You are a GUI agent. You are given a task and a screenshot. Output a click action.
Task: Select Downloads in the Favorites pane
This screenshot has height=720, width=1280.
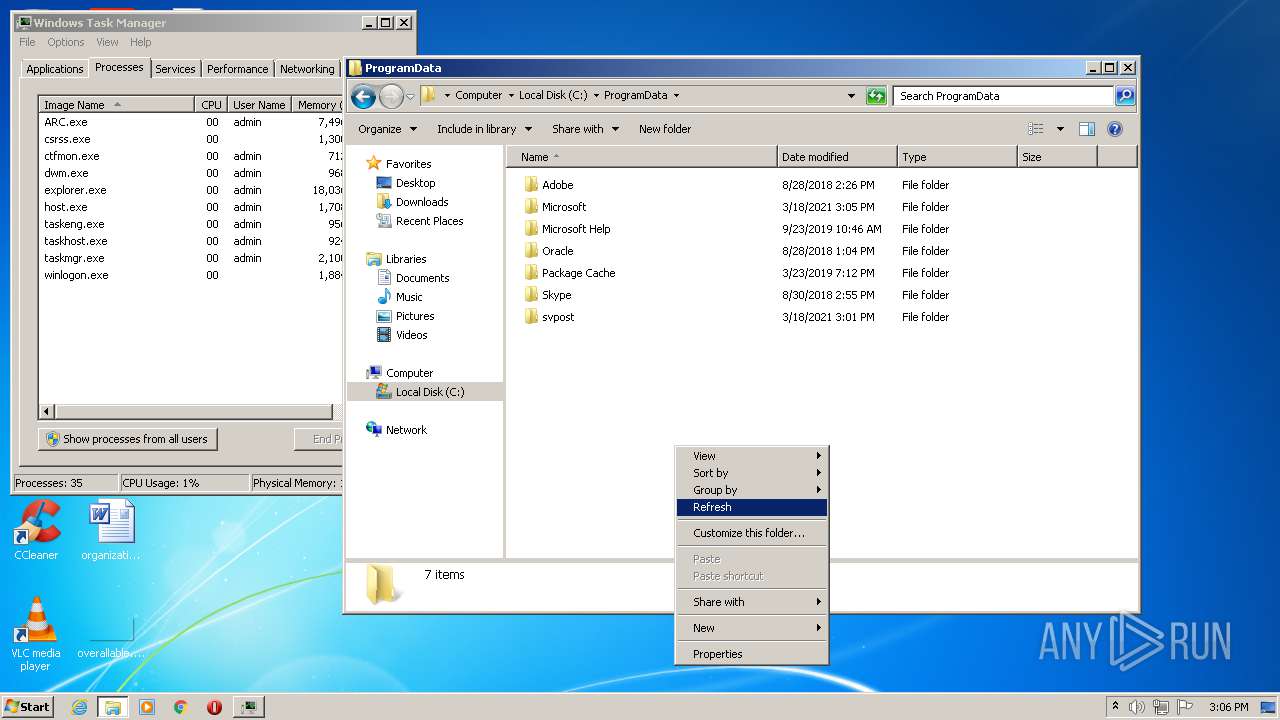(x=421, y=202)
